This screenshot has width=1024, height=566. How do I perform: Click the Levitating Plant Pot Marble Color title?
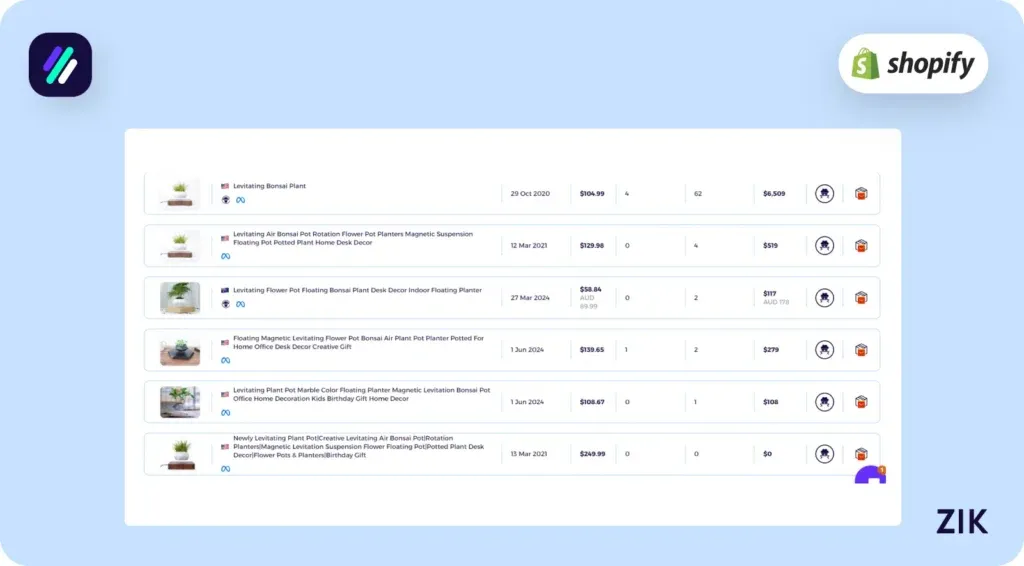pyautogui.click(x=361, y=394)
